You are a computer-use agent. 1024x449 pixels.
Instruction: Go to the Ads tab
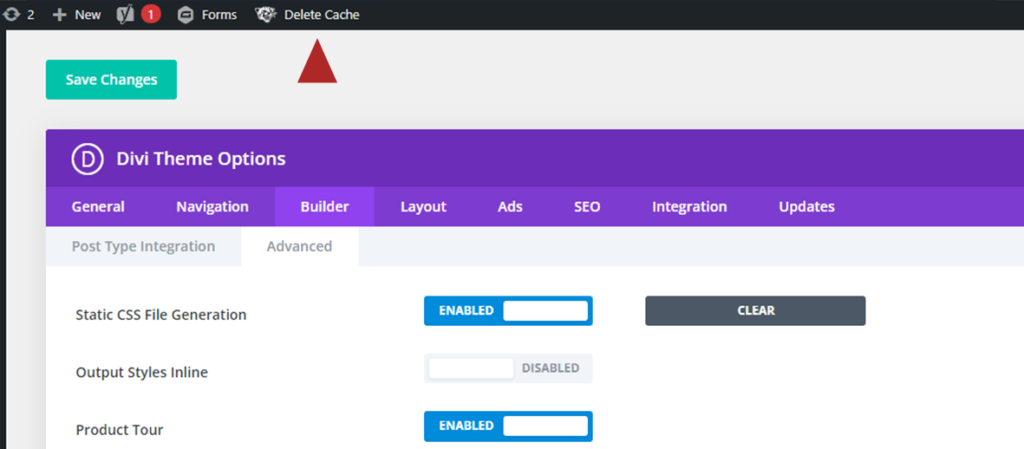pyautogui.click(x=510, y=207)
